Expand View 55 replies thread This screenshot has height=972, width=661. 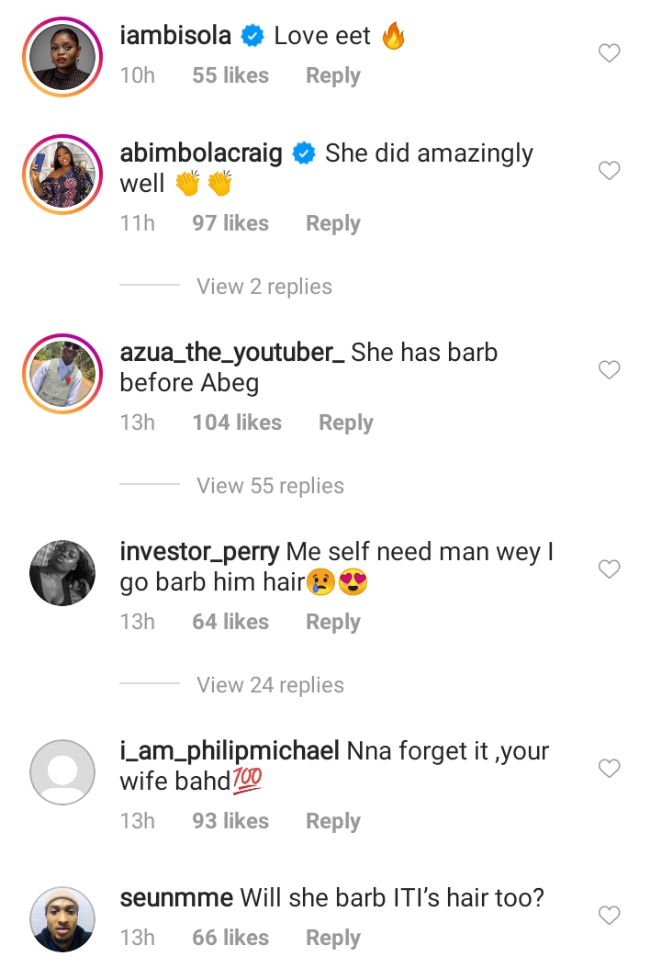pos(270,486)
